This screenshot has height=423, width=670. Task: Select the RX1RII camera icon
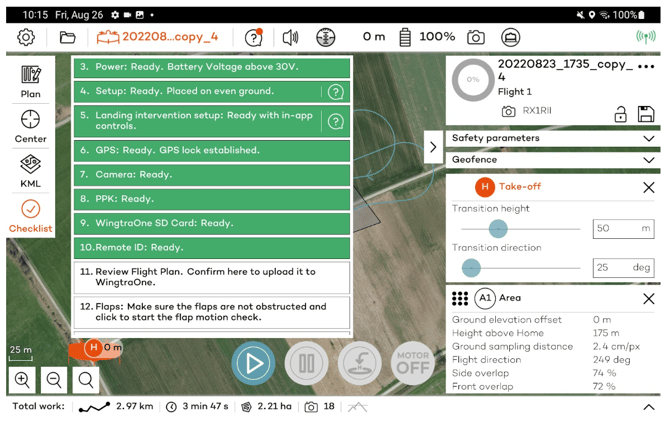point(508,112)
